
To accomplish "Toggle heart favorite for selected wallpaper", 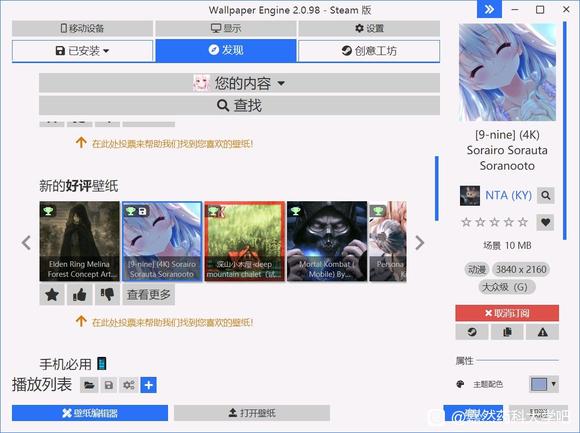I will click(x=545, y=222).
